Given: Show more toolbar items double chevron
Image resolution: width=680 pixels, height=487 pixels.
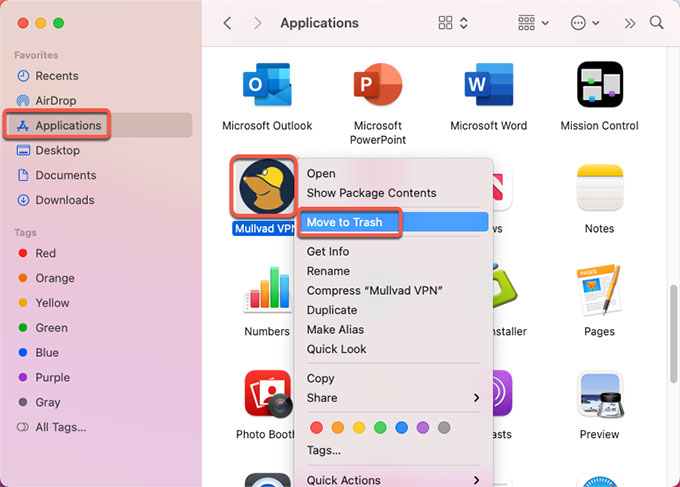Looking at the screenshot, I should (630, 23).
